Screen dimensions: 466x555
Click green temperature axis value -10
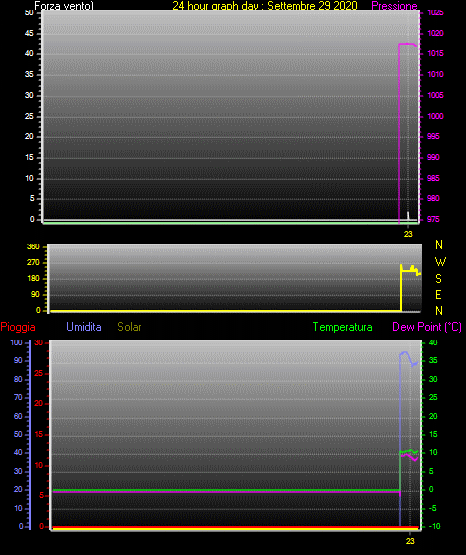(434, 526)
